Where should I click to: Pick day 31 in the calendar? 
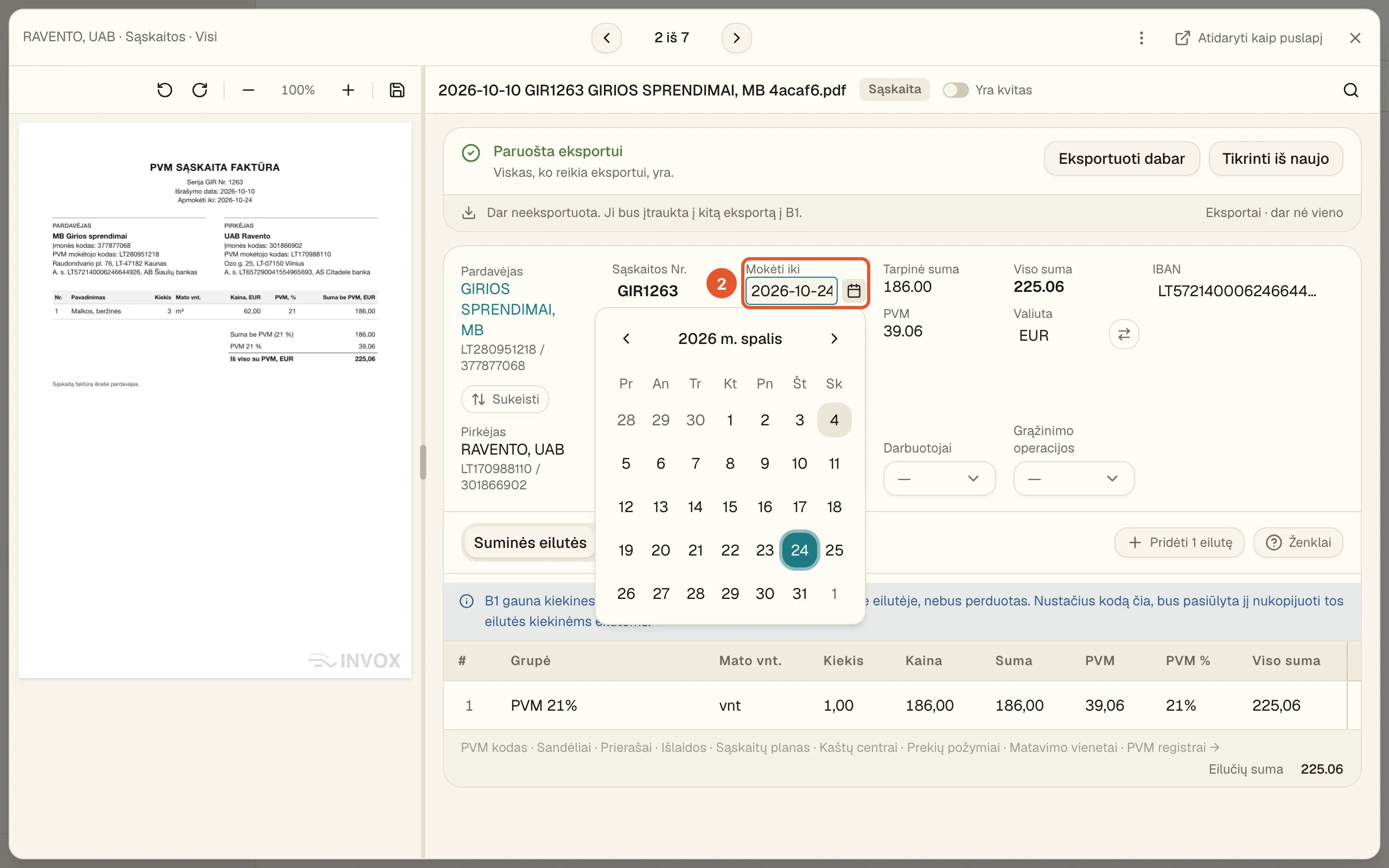pyautogui.click(x=799, y=593)
